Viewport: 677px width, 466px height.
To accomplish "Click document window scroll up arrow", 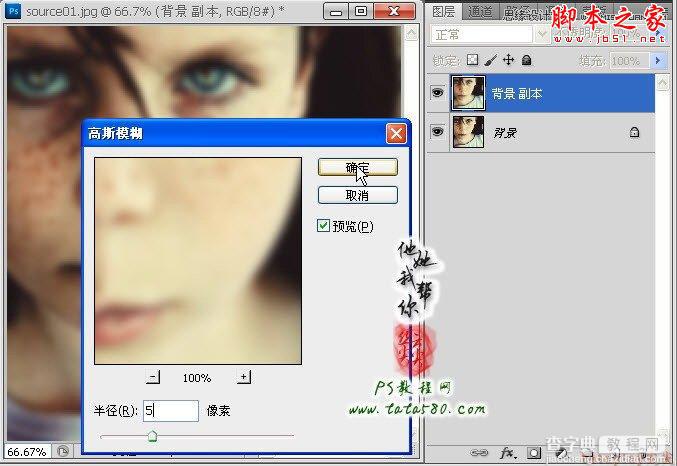I will (x=412, y=34).
